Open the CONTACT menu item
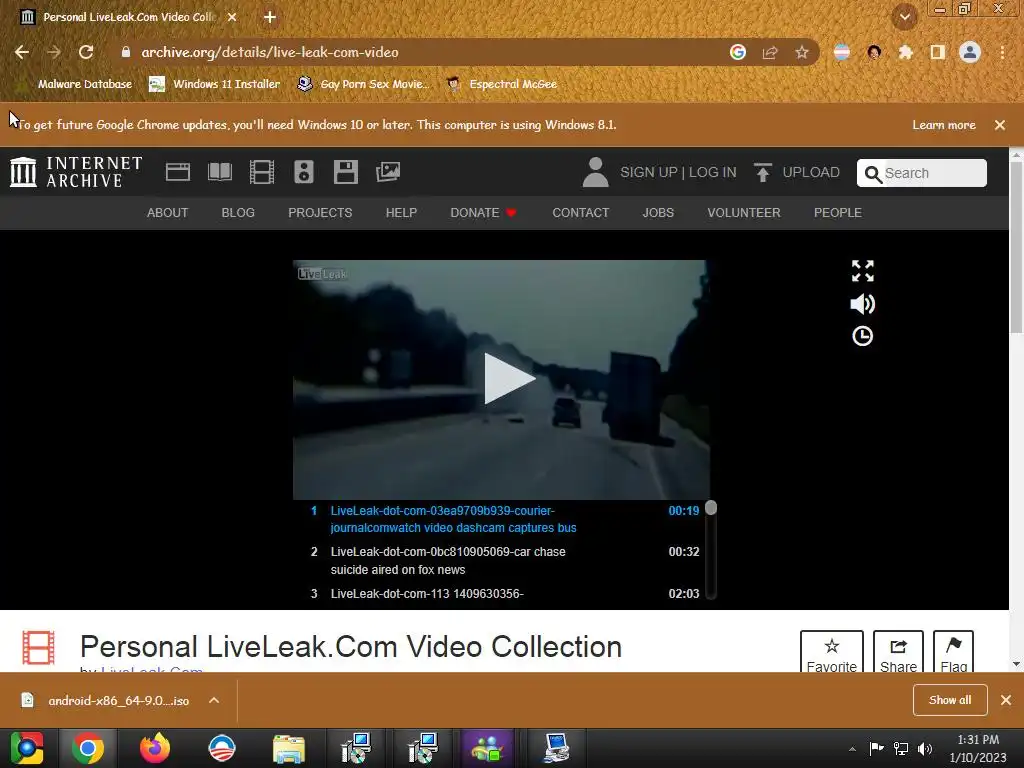The image size is (1024, 768). 581,213
